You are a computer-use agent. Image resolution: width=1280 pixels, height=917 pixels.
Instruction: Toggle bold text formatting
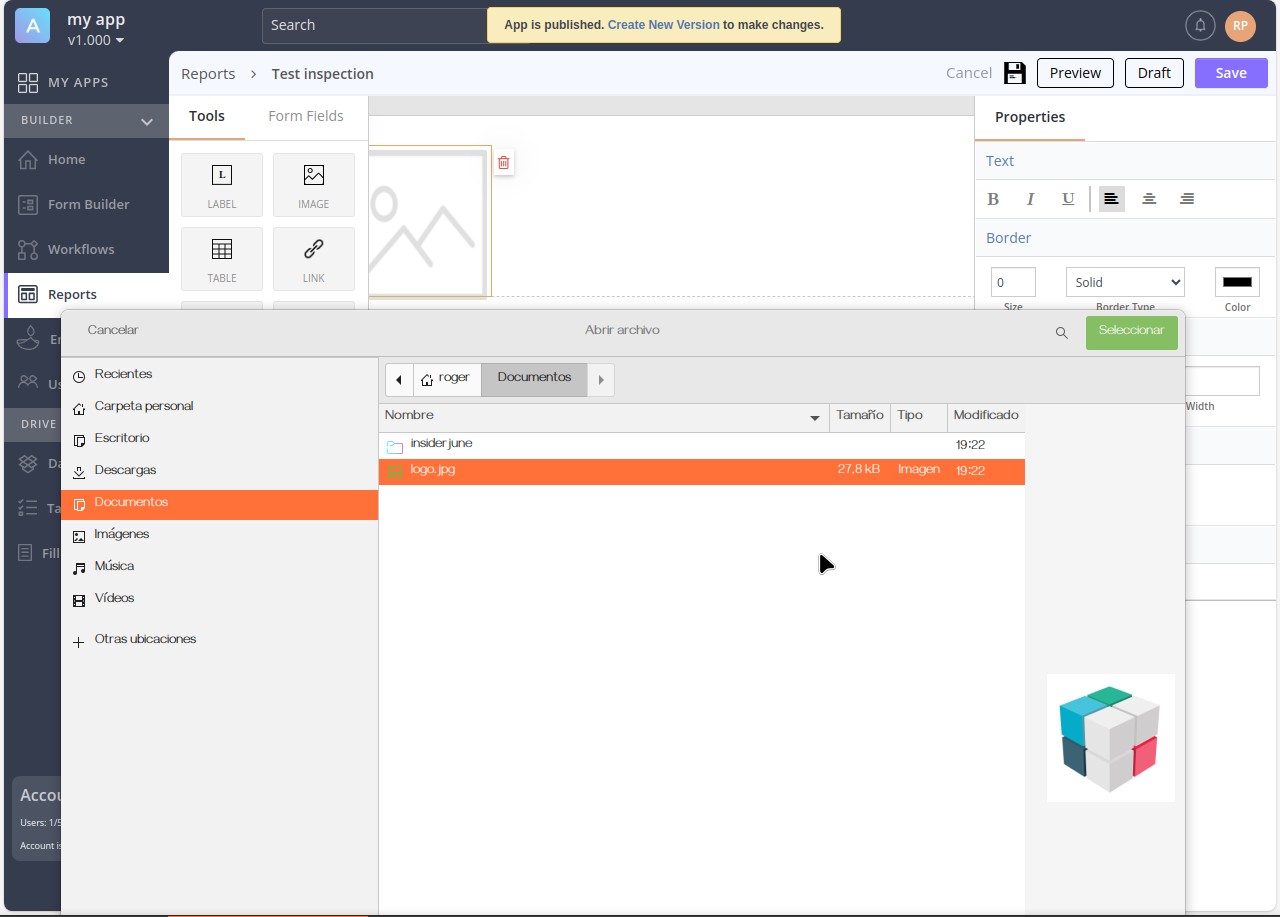(993, 199)
